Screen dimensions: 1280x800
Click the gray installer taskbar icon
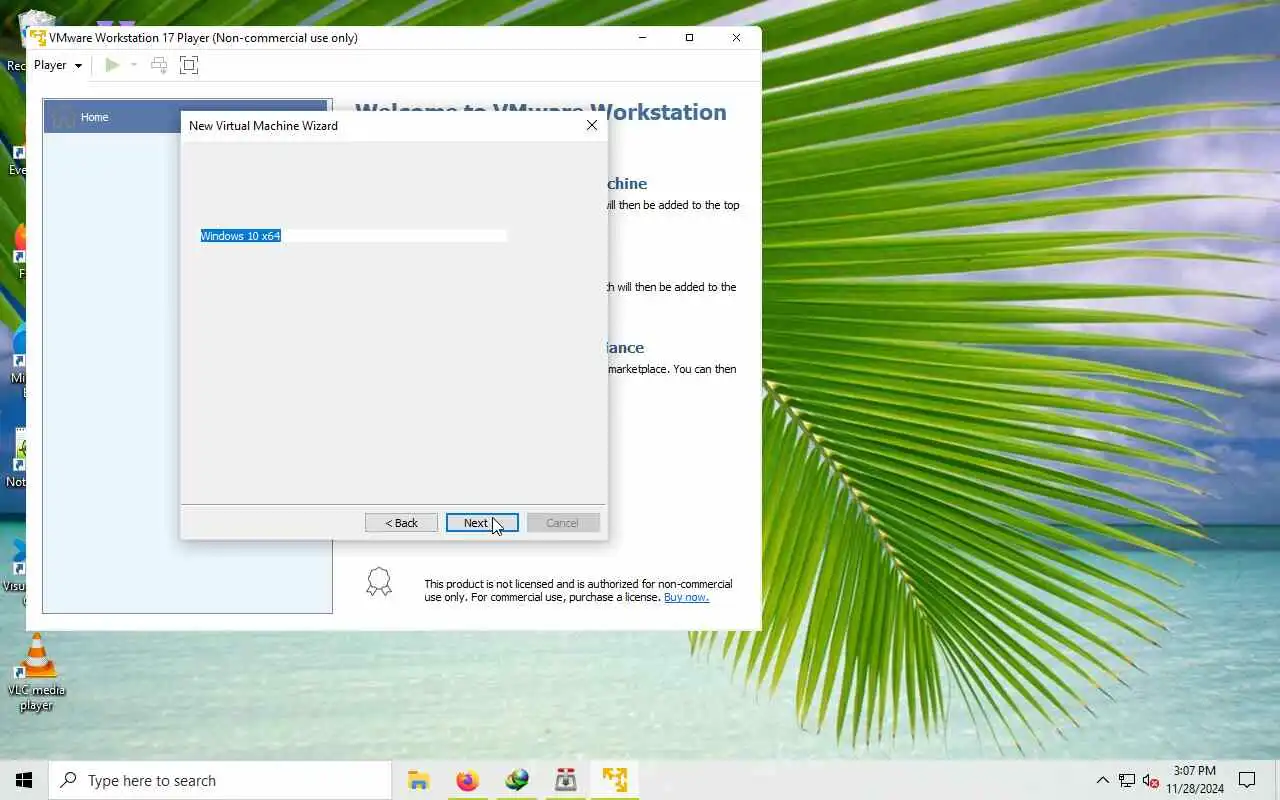coord(565,780)
